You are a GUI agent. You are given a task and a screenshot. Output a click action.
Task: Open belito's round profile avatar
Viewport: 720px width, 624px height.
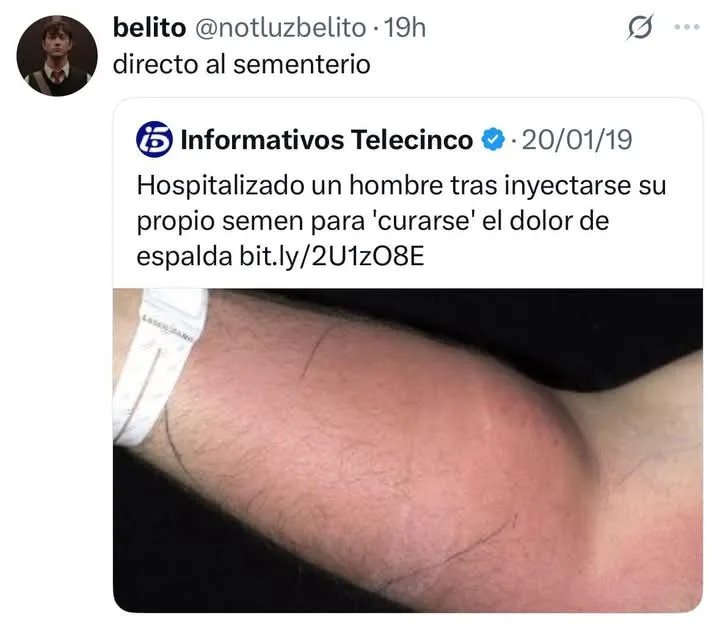57,56
